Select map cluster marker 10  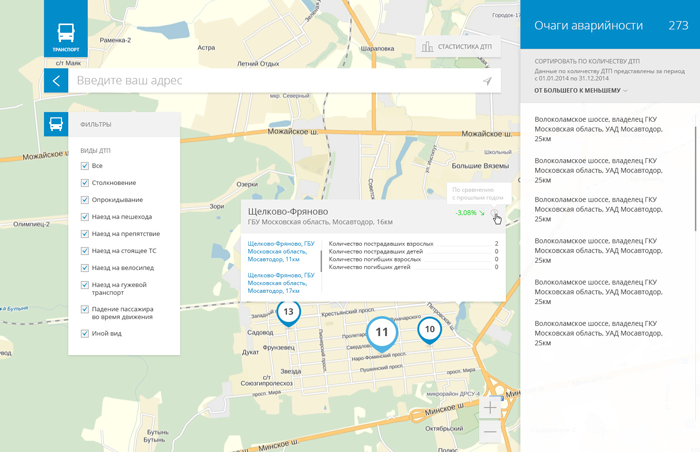[429, 329]
